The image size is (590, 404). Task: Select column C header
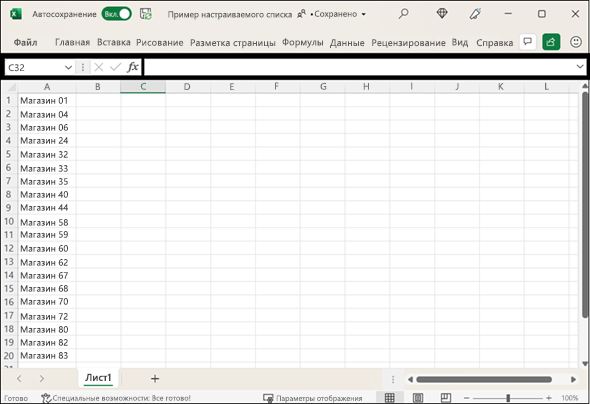[143, 87]
